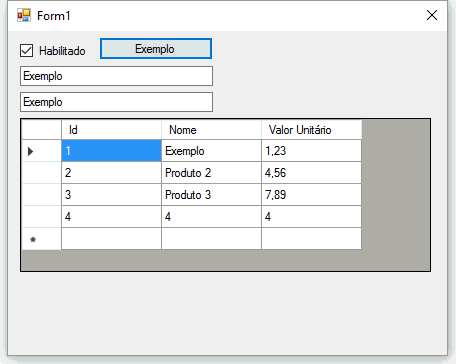Close the Form1 window
This screenshot has height=364, width=456.
click(432, 15)
